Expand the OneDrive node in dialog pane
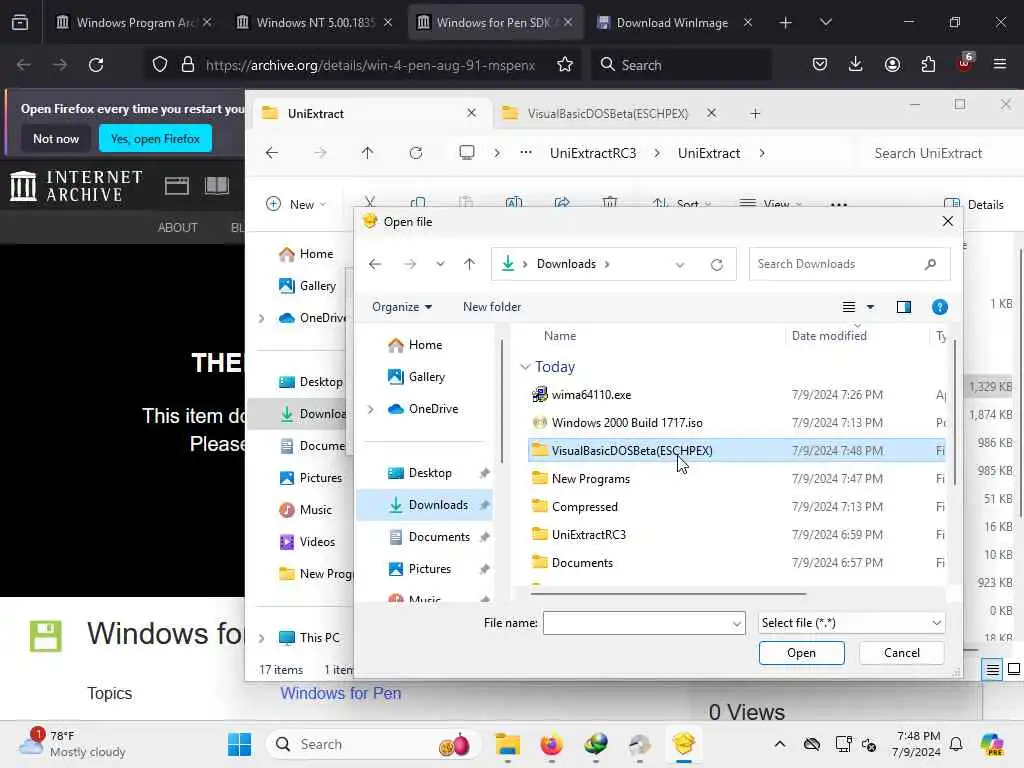Image resolution: width=1024 pixels, height=768 pixels. pos(371,409)
